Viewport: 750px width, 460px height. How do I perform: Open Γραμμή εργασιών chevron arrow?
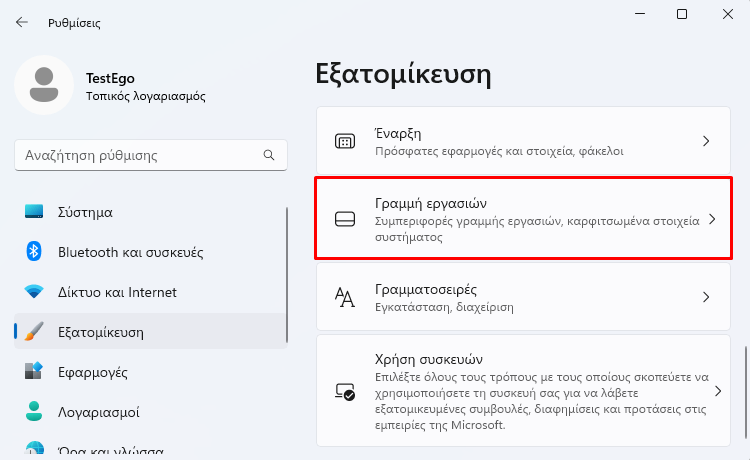[711, 219]
